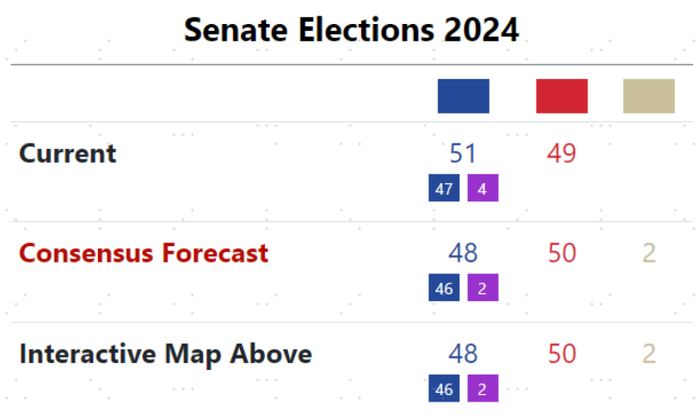Click blue 46 badge in Interactive Map row

pyautogui.click(x=444, y=388)
